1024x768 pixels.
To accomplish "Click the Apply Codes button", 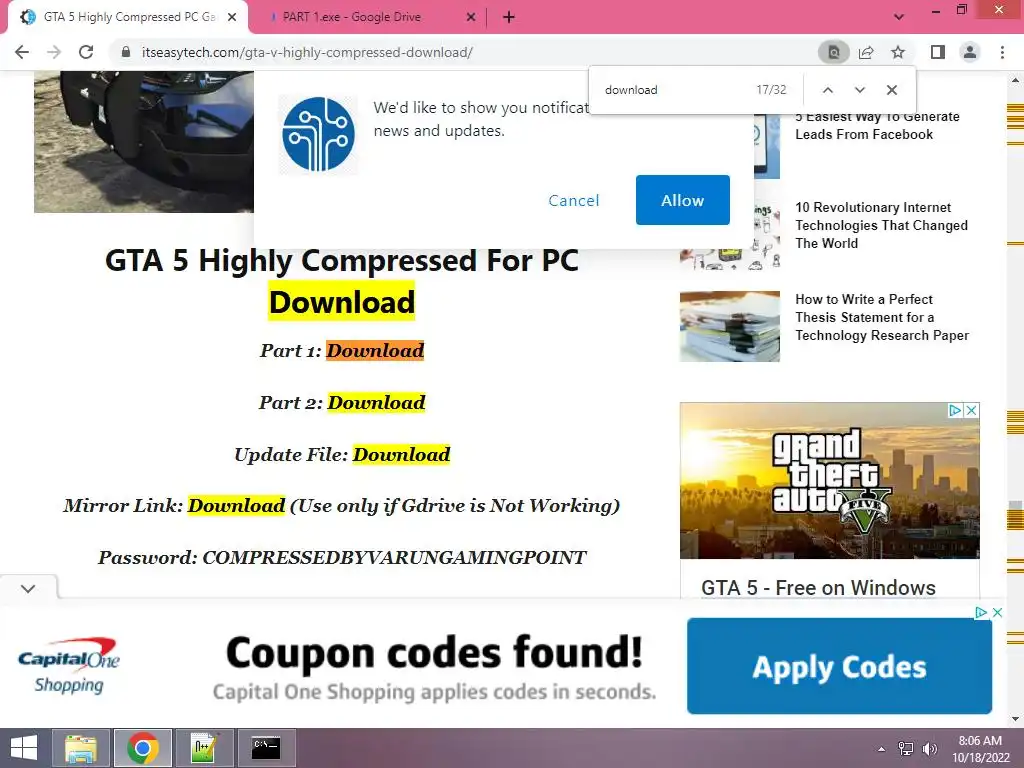I will tap(839, 666).
